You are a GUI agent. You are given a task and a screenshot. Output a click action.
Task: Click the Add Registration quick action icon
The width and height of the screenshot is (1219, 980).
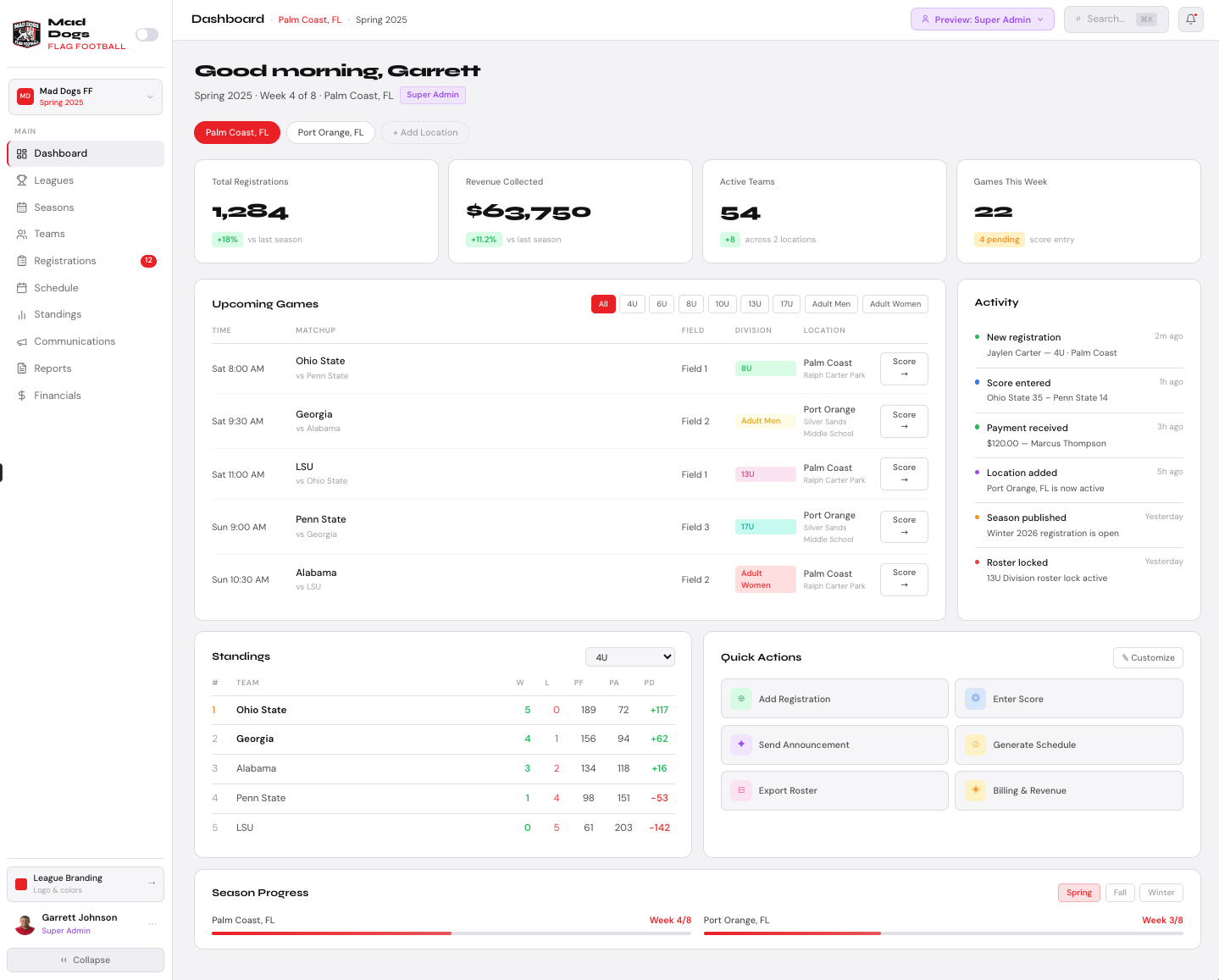pos(741,699)
